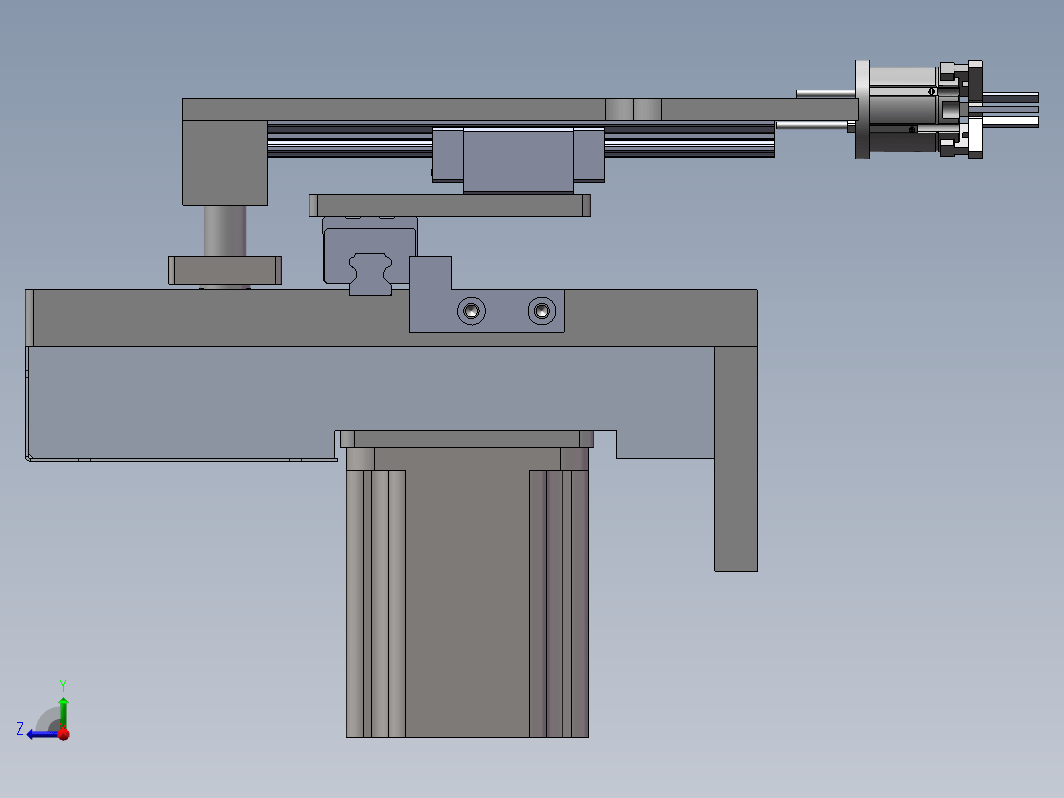Click the blue Z axis arrow of the triad
The height and width of the screenshot is (798, 1064).
[x=41, y=734]
